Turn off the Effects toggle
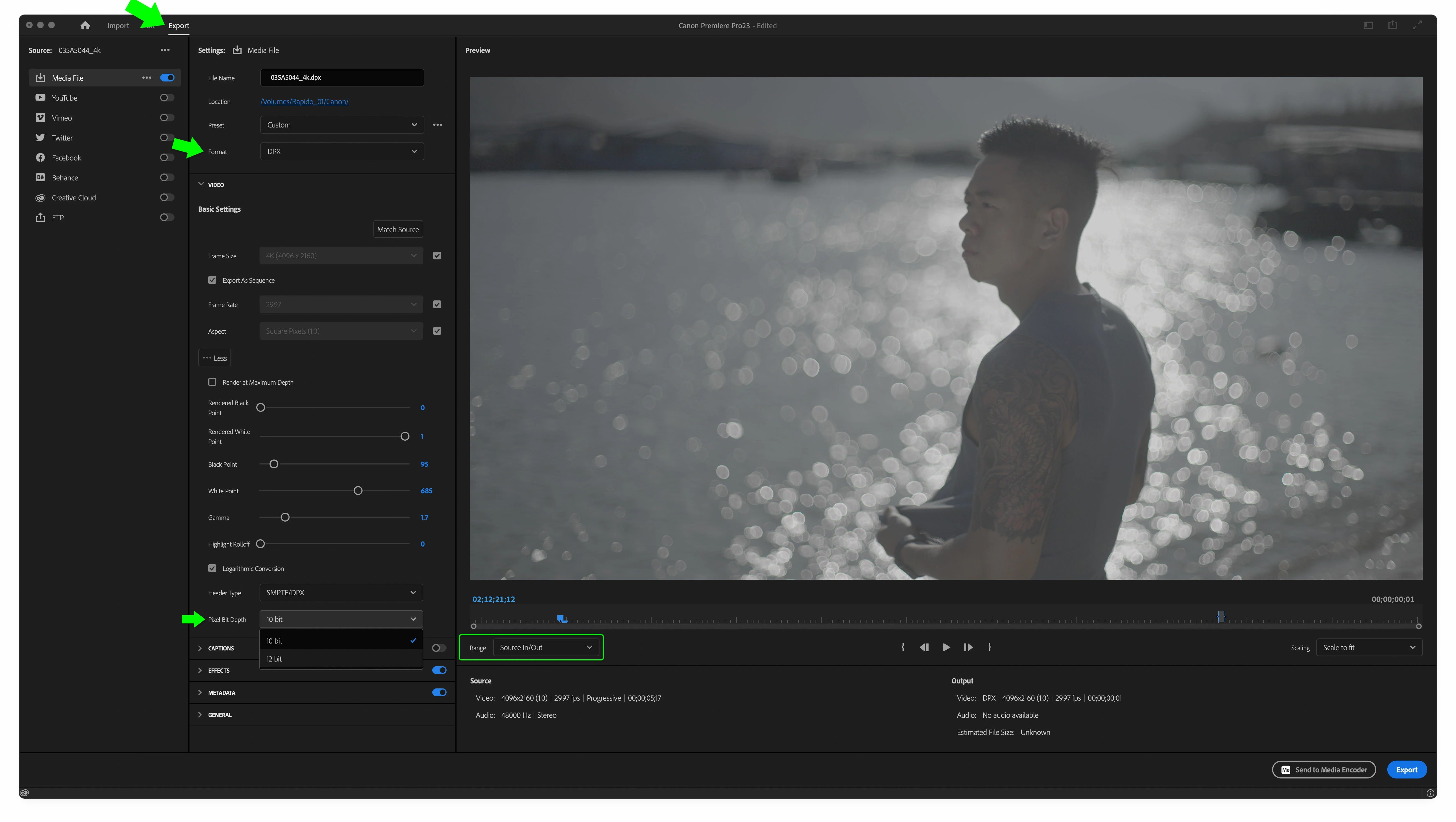This screenshot has height=822, width=1456. 439,670
